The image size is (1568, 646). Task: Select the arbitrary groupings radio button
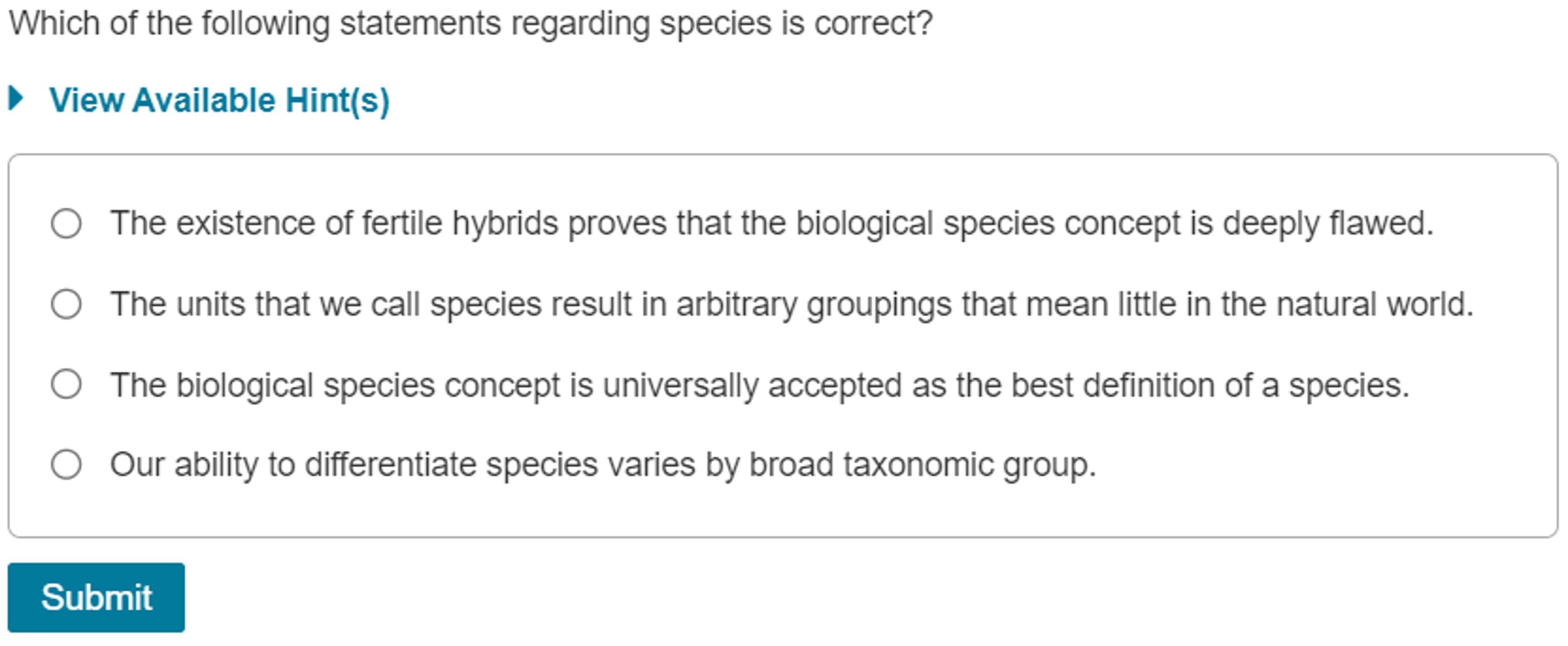point(66,304)
